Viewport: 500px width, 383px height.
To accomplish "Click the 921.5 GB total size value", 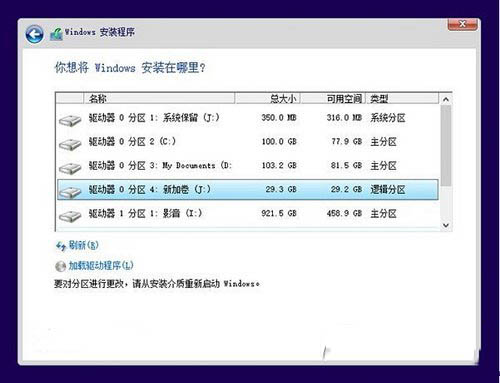I will (279, 213).
